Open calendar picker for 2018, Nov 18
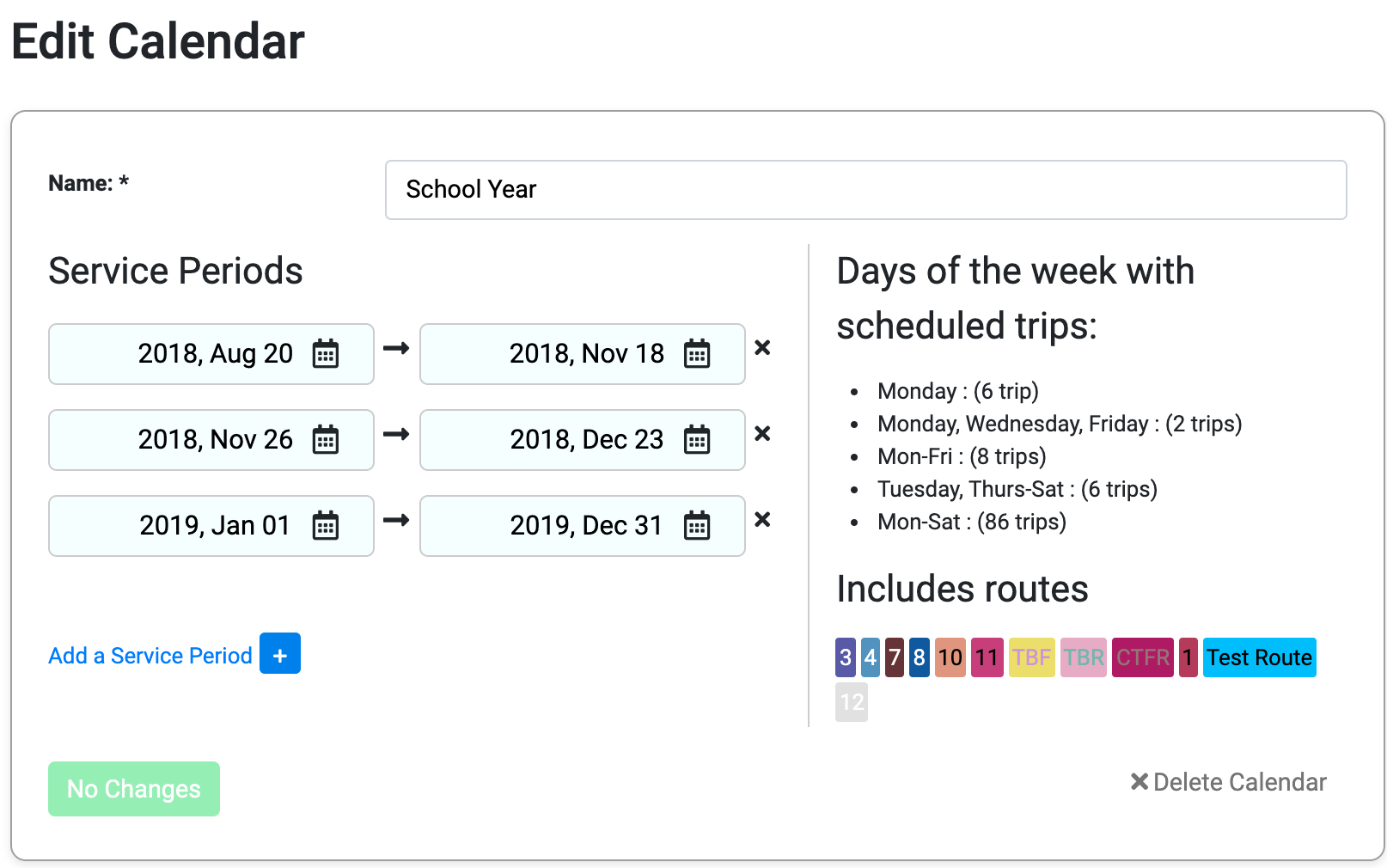Viewport: 1387px width, 868px height. 697,354
